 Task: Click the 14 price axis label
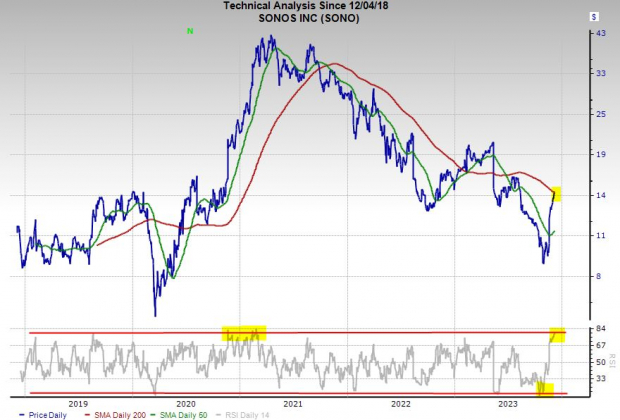tap(601, 195)
